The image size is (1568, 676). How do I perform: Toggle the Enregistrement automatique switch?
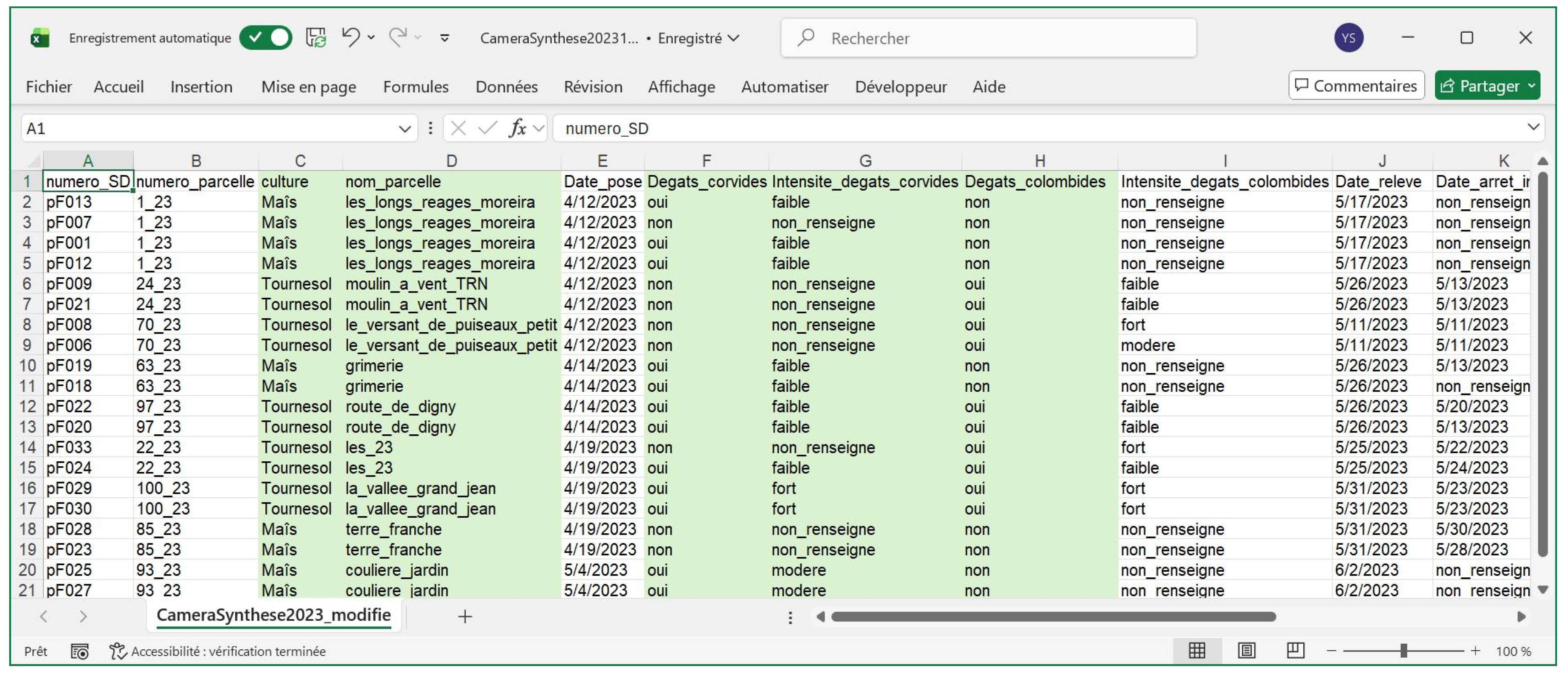pyautogui.click(x=265, y=38)
